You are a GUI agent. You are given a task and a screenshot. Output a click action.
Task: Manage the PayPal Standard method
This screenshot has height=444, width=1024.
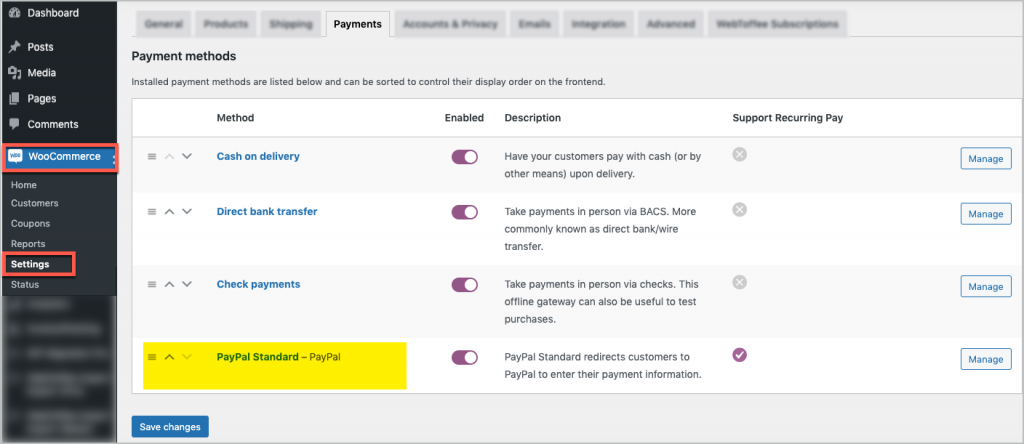985,359
